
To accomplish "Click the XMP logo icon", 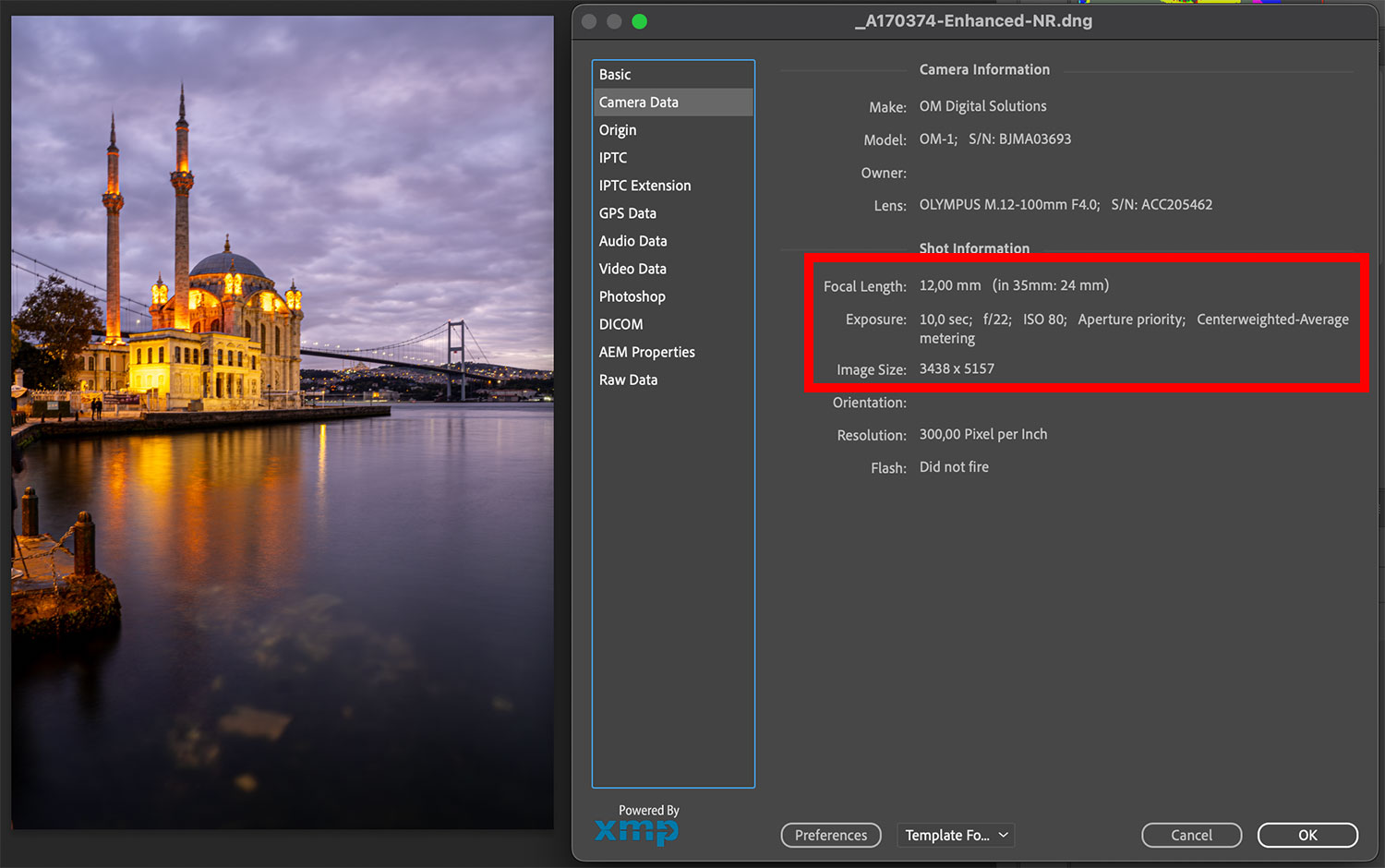I will [x=637, y=831].
